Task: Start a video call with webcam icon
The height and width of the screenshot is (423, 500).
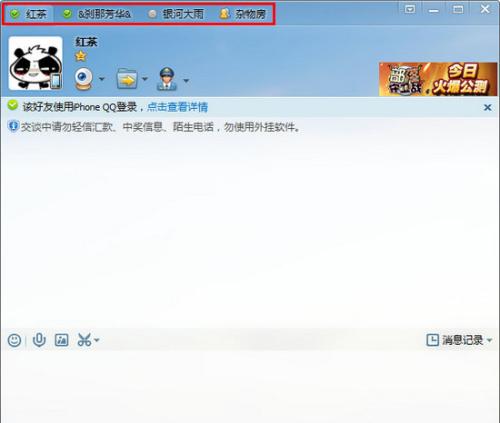Action: pyautogui.click(x=83, y=79)
